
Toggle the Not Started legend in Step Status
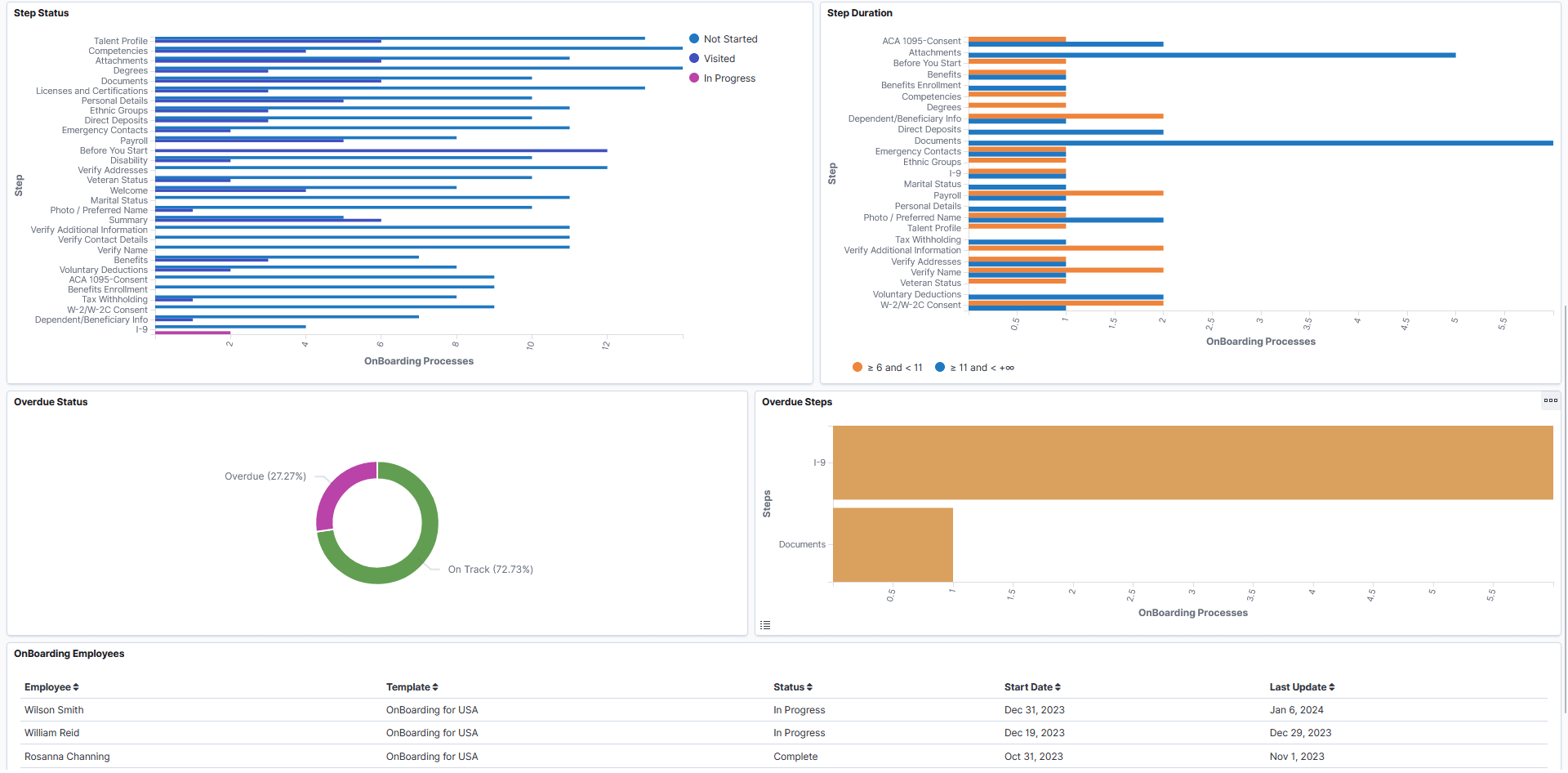pyautogui.click(x=724, y=38)
